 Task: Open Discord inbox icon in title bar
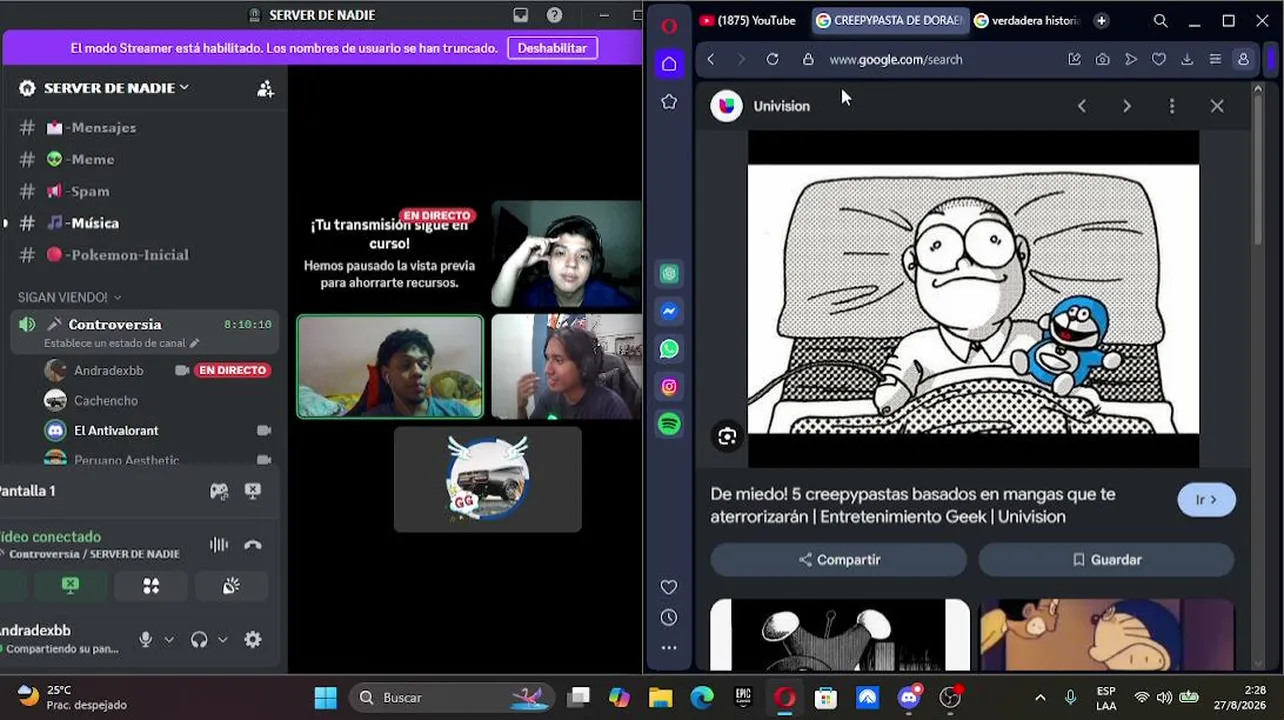coord(521,15)
